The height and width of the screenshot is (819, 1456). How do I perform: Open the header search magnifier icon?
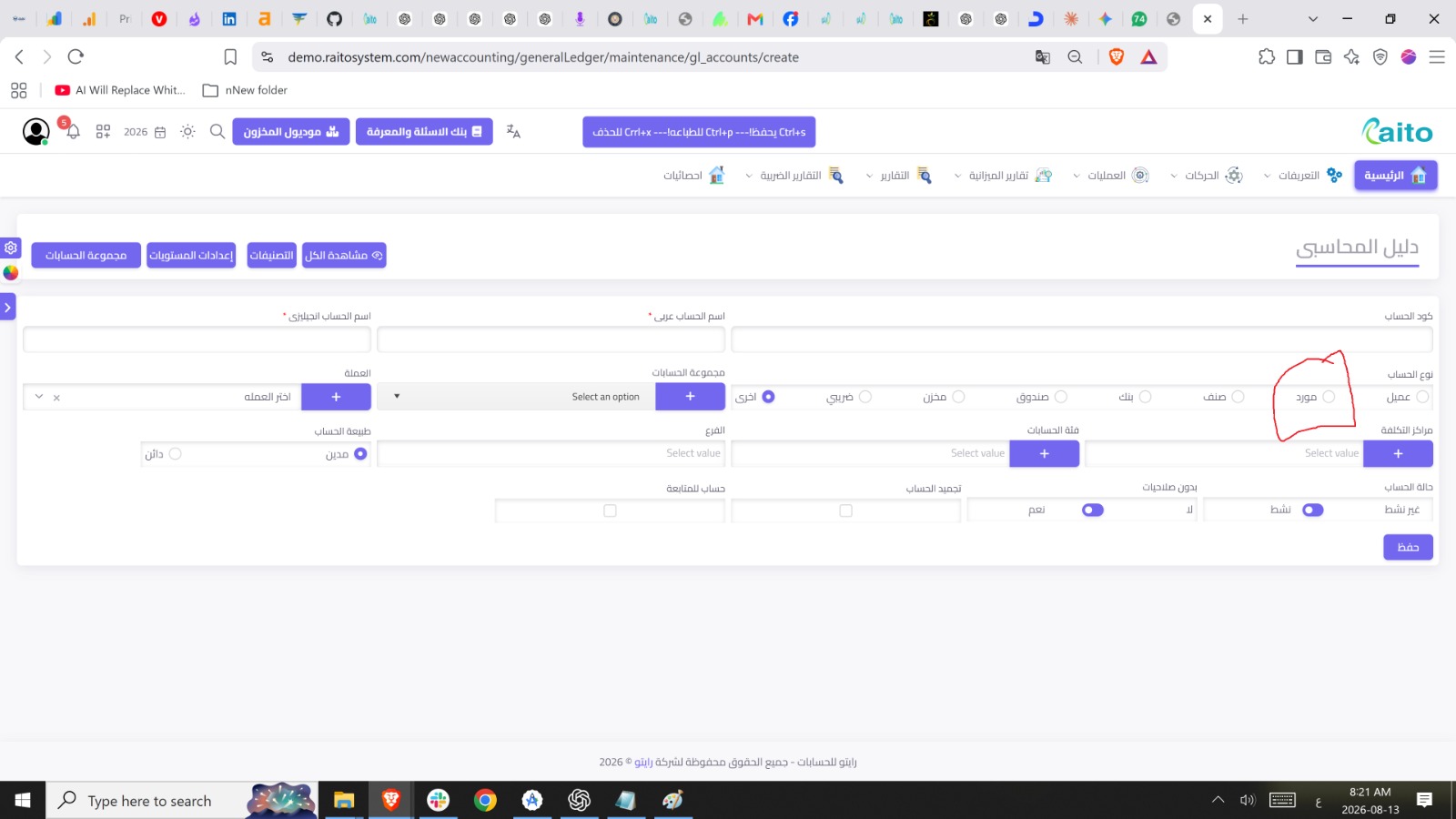pos(217,132)
